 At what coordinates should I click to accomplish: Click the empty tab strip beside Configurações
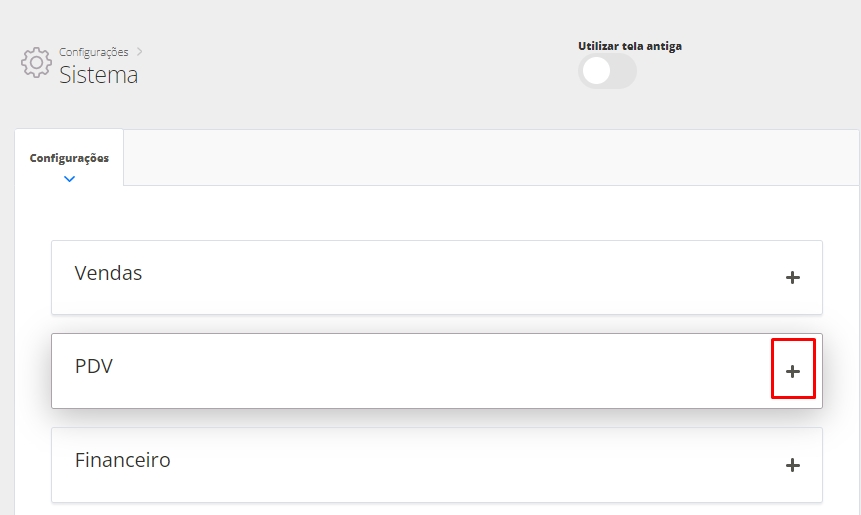point(490,158)
